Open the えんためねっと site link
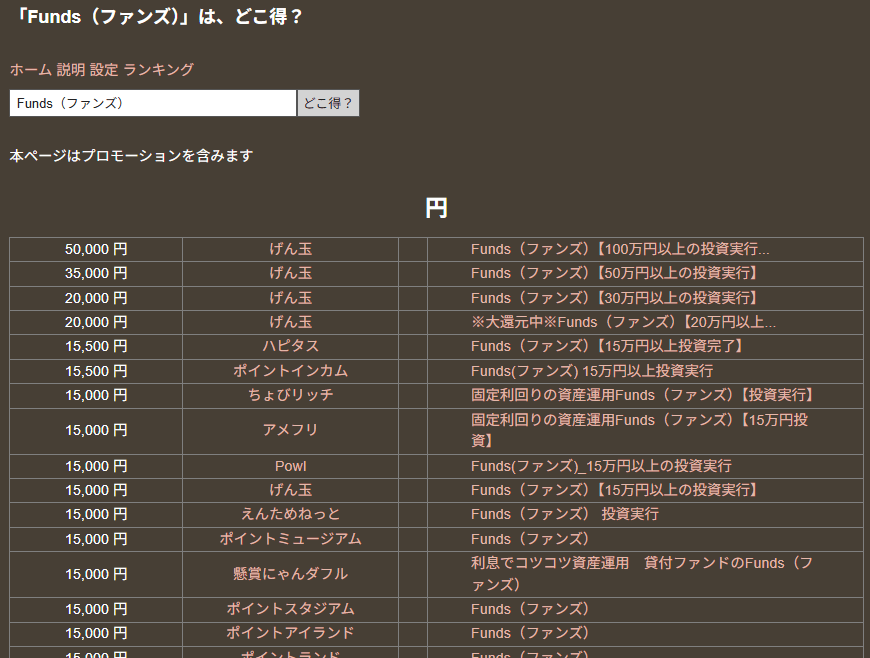The width and height of the screenshot is (870, 658). [290, 514]
